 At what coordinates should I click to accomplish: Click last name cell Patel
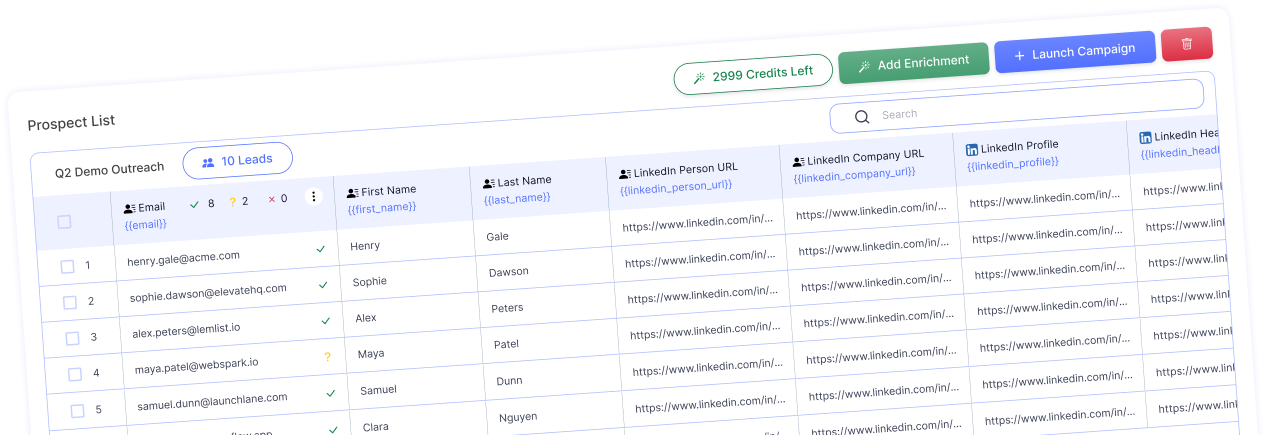click(506, 344)
